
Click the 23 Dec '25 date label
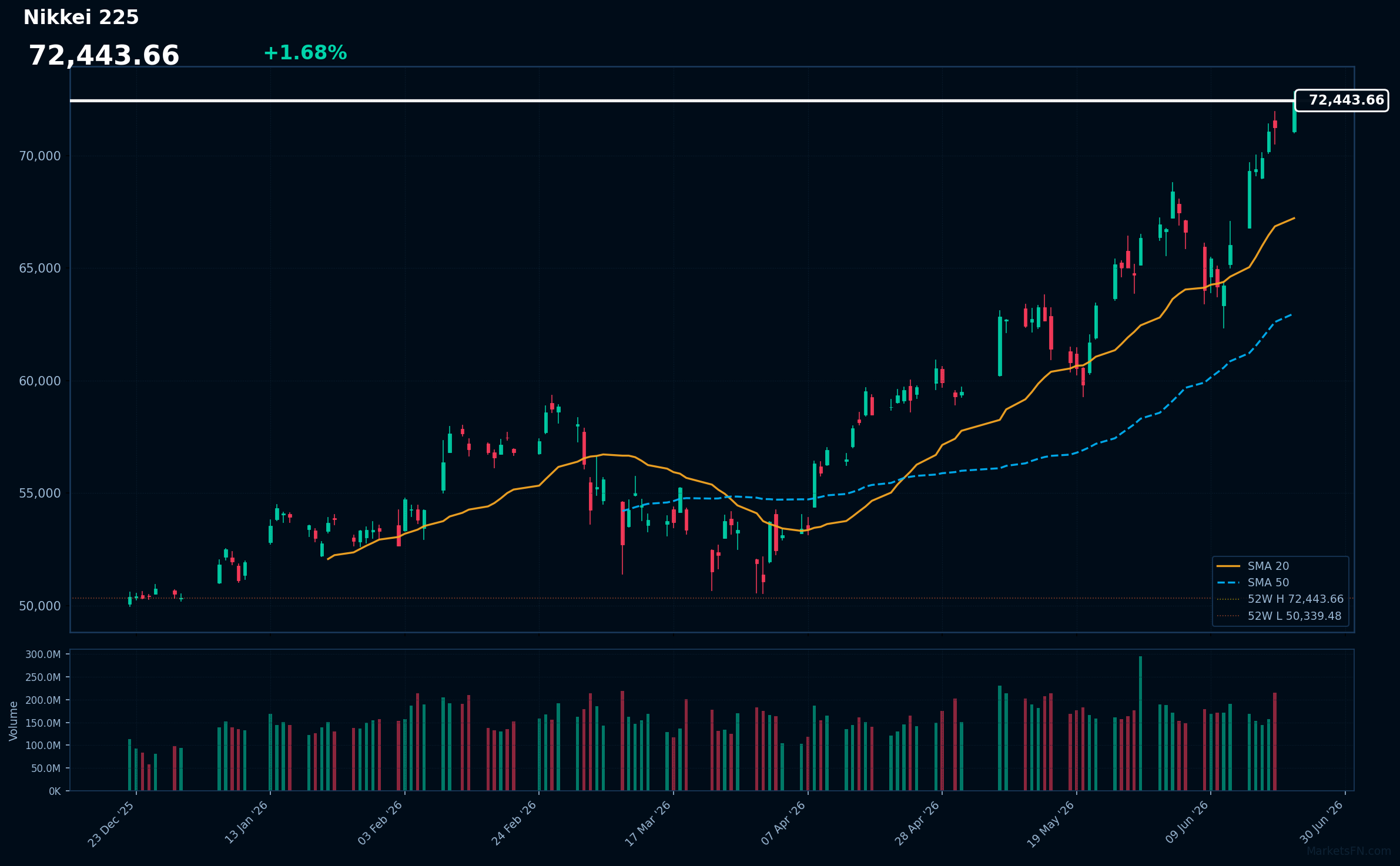(112, 824)
